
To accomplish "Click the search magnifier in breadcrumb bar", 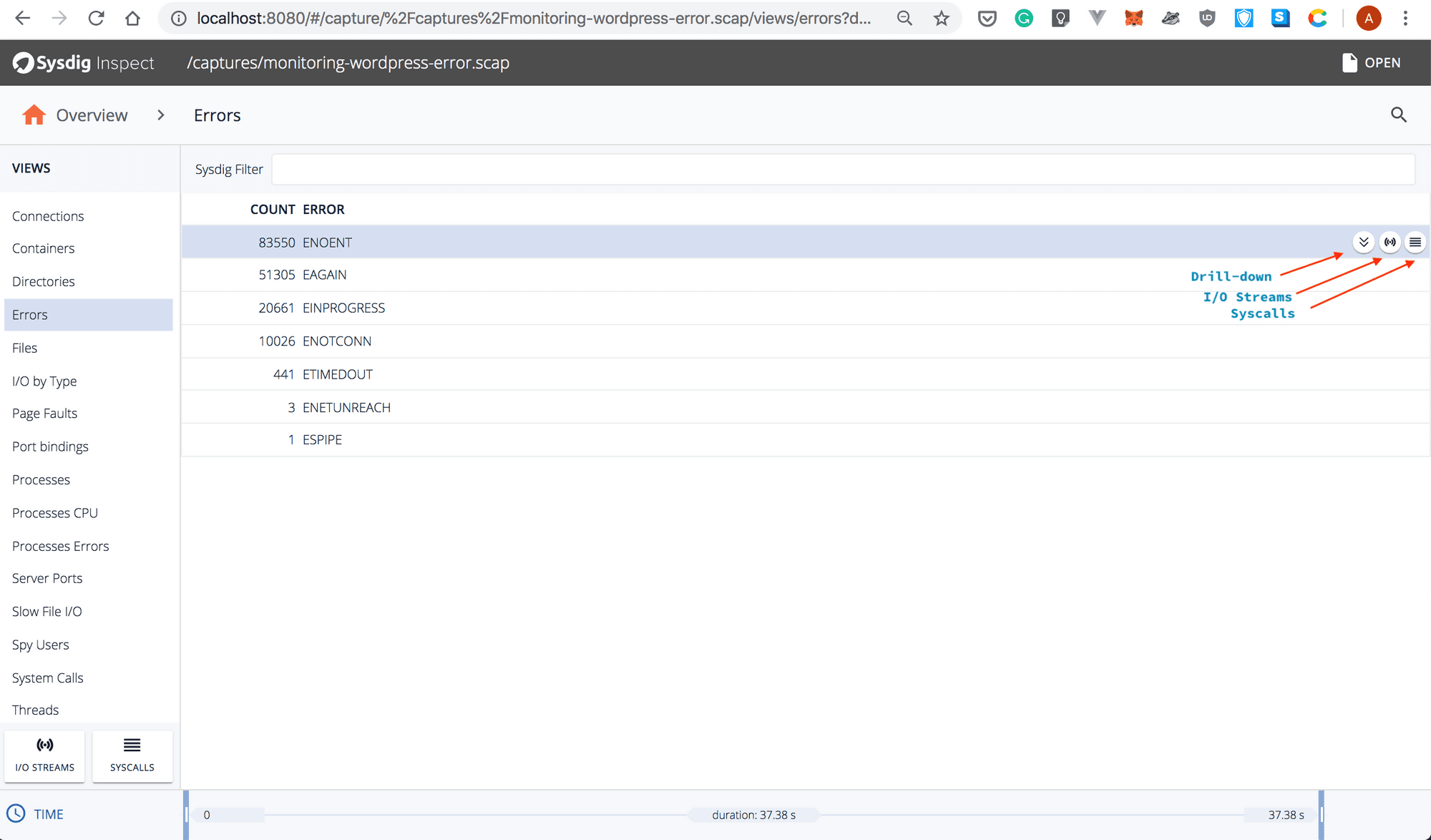I will pyautogui.click(x=1399, y=114).
